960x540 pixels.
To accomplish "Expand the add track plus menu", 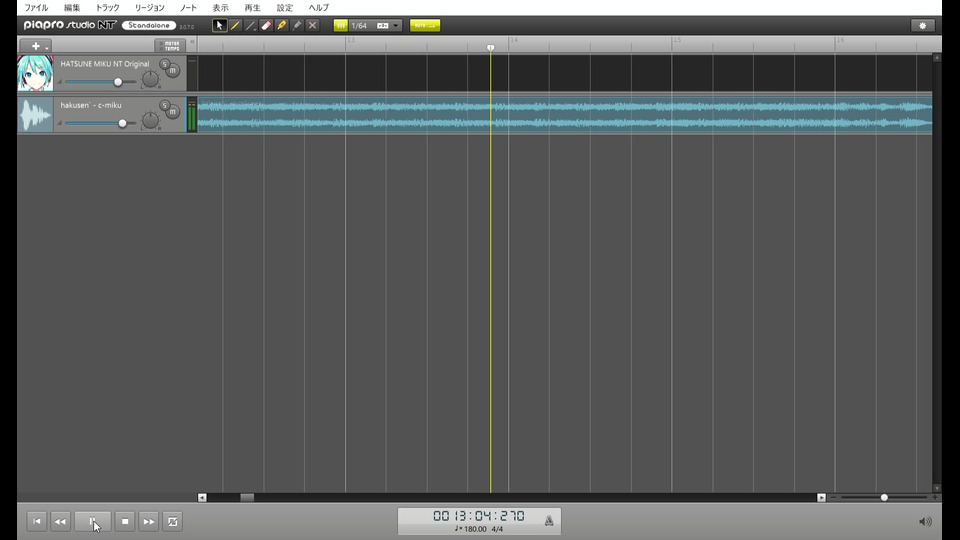I will tap(36, 46).
